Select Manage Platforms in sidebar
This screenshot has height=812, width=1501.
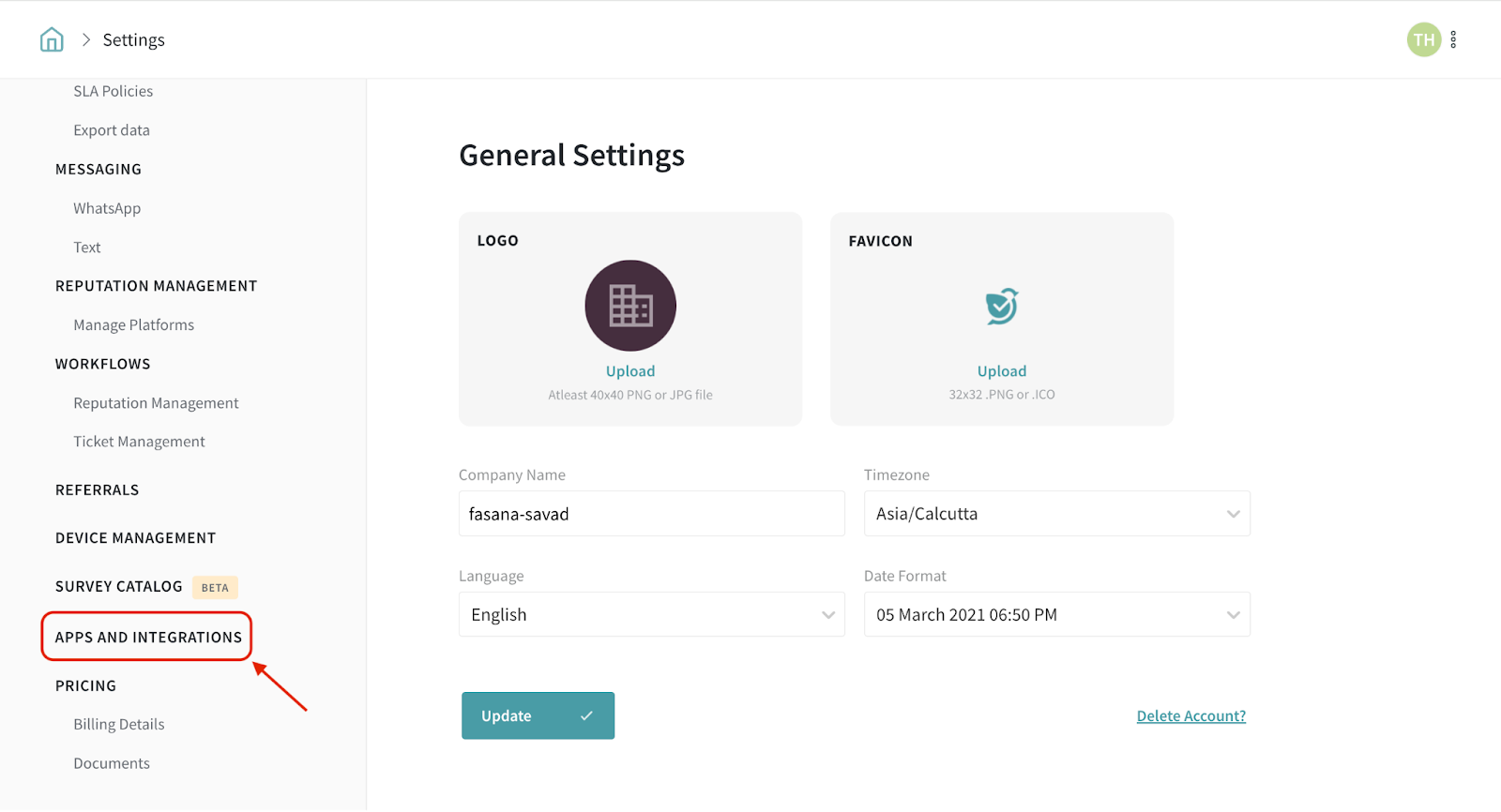click(x=134, y=325)
